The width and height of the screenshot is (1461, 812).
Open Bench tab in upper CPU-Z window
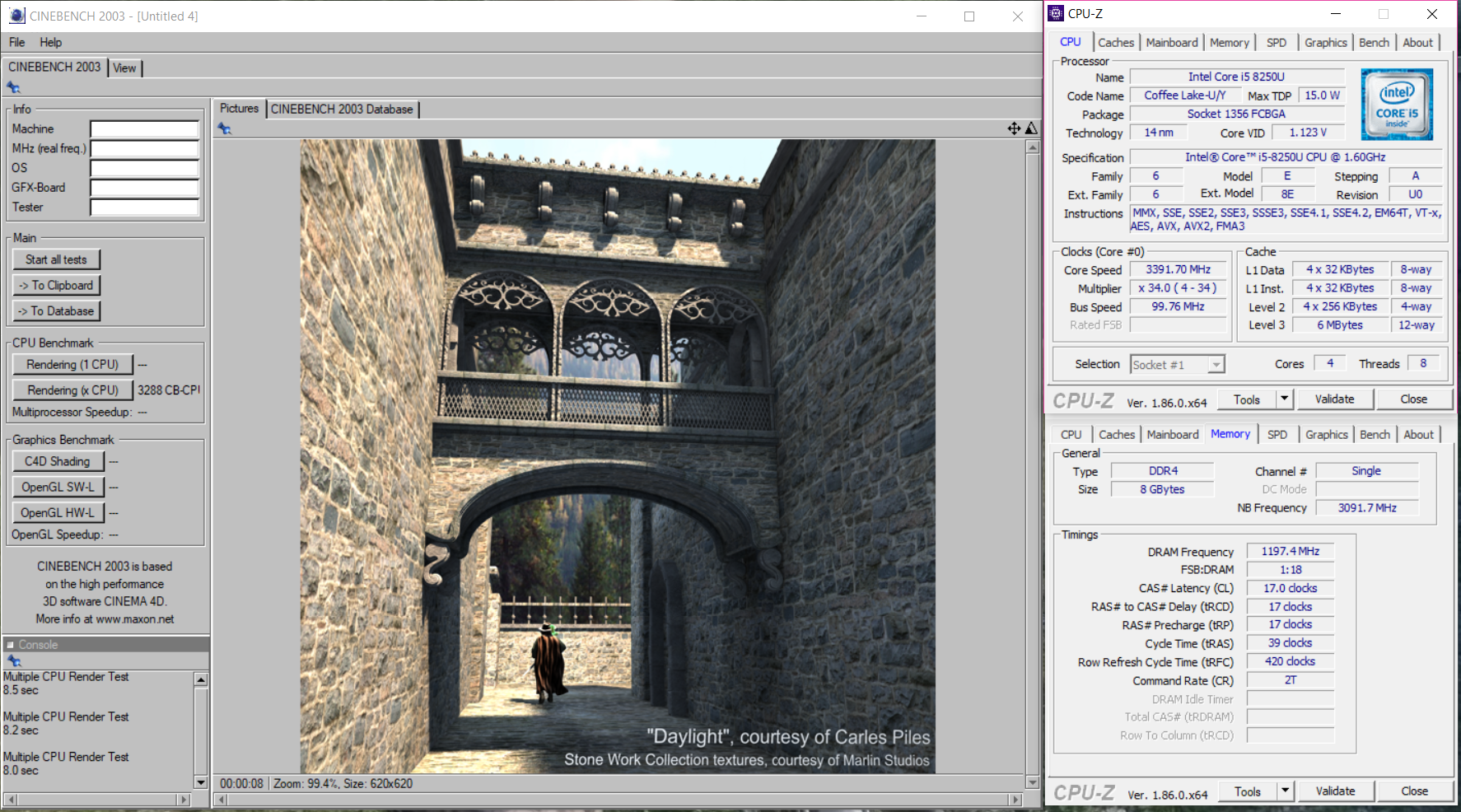click(1374, 43)
